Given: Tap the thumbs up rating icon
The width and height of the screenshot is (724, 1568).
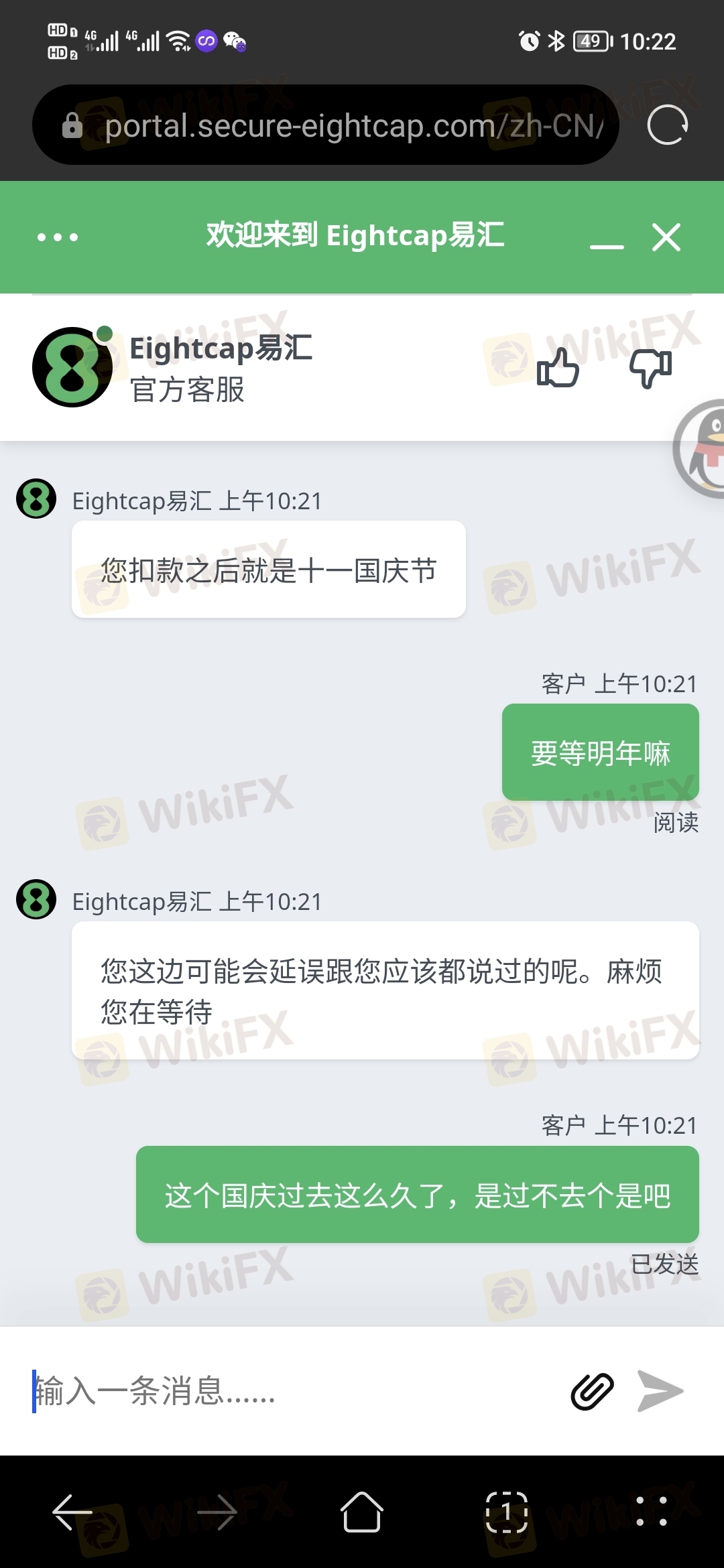Looking at the screenshot, I should [558, 367].
